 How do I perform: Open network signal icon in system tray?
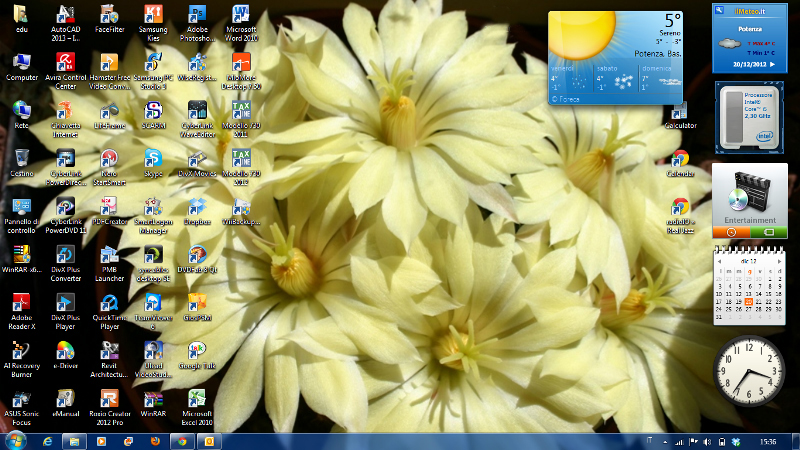pyautogui.click(x=679, y=442)
